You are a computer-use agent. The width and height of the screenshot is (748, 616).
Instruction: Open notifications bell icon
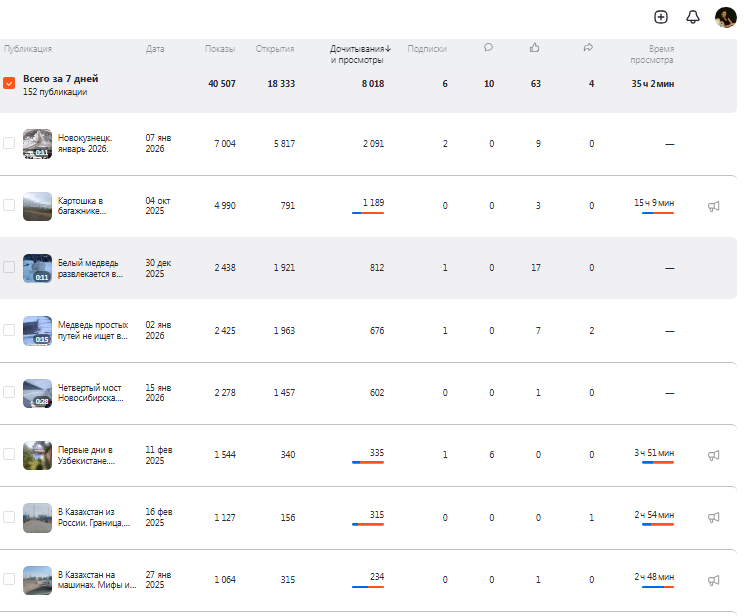point(692,17)
